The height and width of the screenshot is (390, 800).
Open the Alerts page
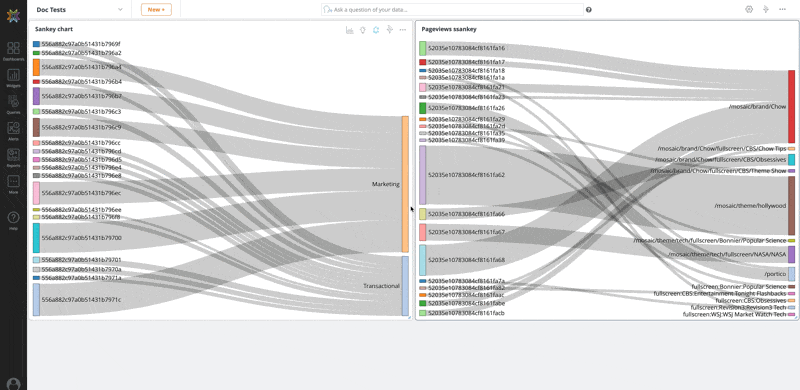pyautogui.click(x=13, y=131)
